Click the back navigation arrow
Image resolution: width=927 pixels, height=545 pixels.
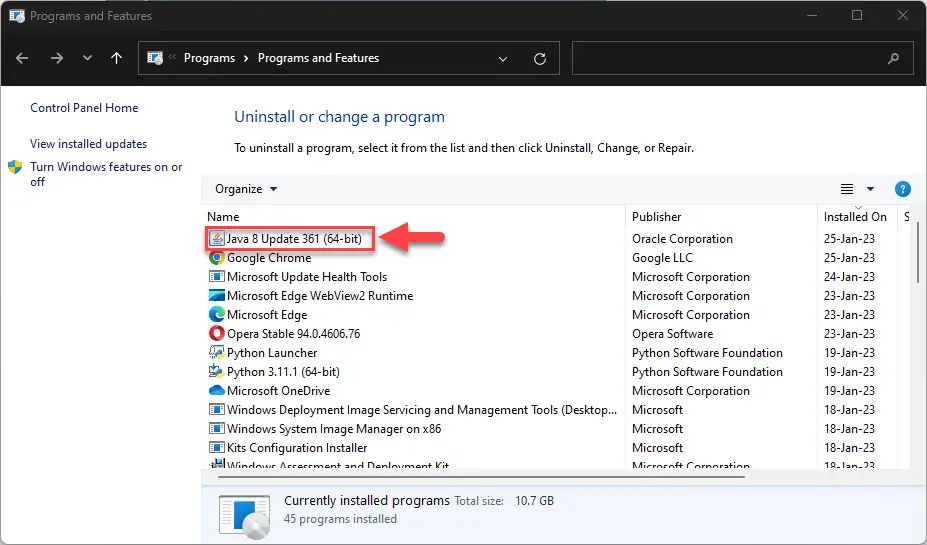(x=22, y=58)
